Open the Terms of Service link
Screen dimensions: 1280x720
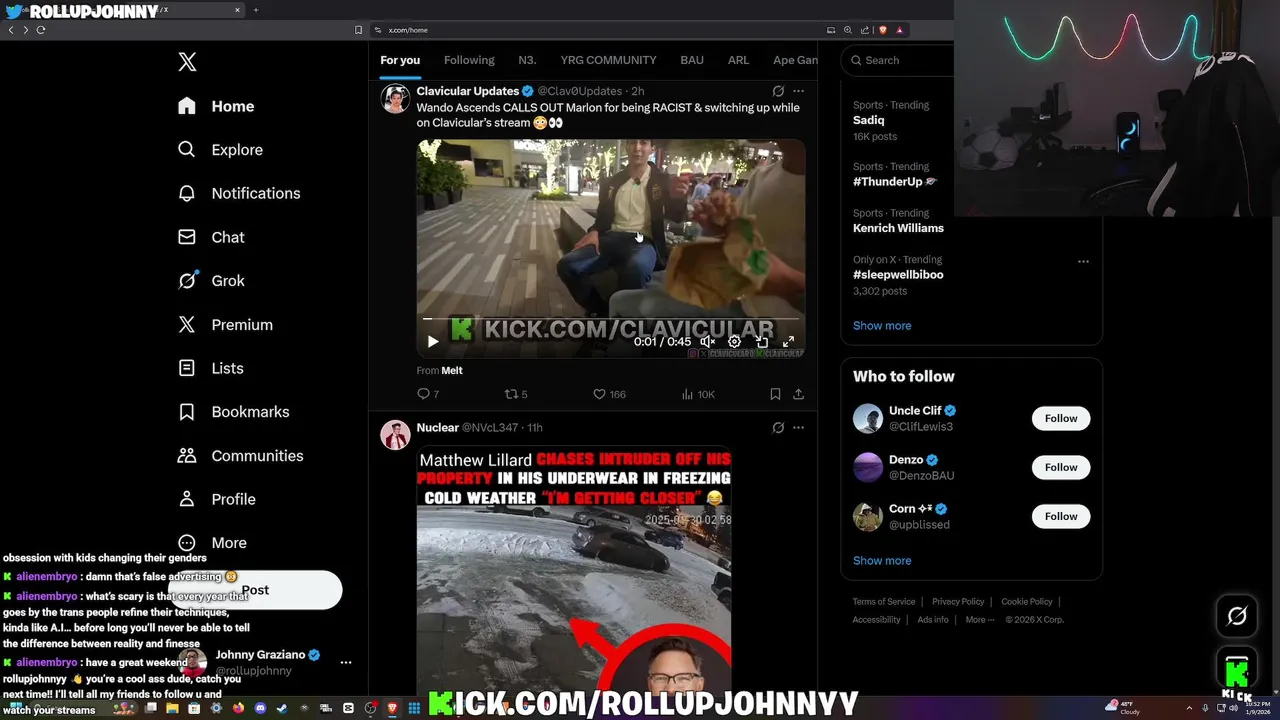884,602
